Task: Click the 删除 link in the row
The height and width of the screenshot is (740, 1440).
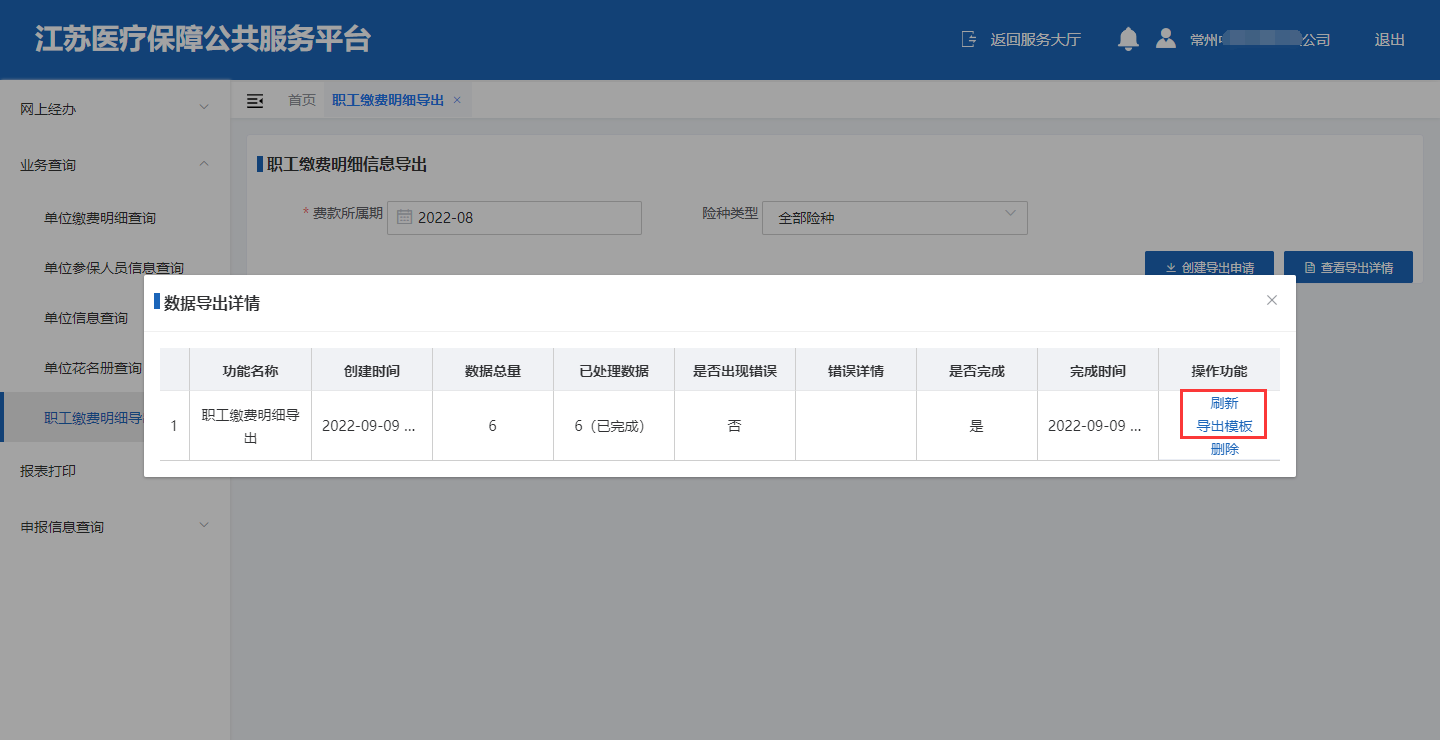Action: [1224, 449]
